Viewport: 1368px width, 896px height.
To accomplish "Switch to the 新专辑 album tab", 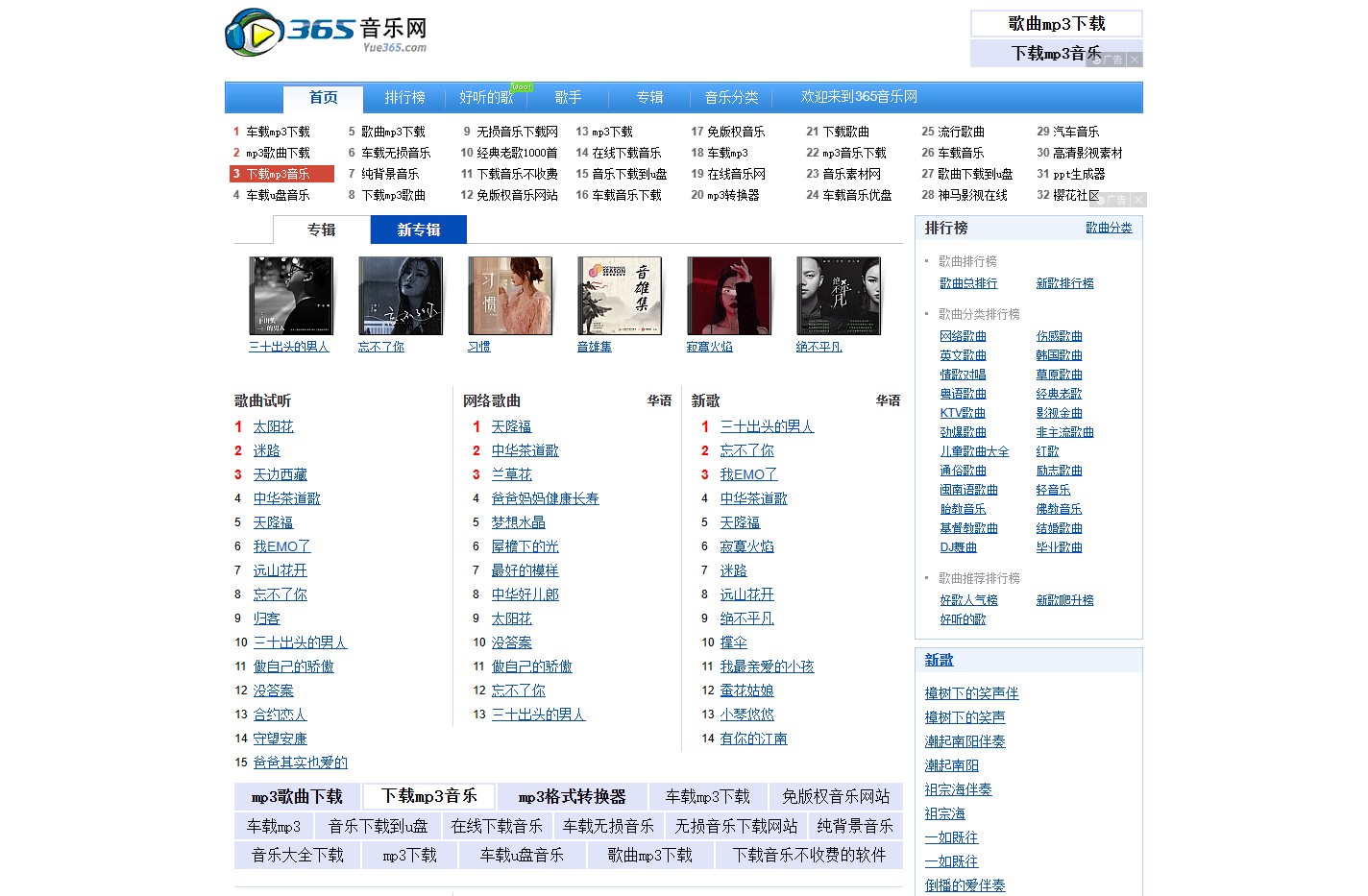I will [419, 230].
